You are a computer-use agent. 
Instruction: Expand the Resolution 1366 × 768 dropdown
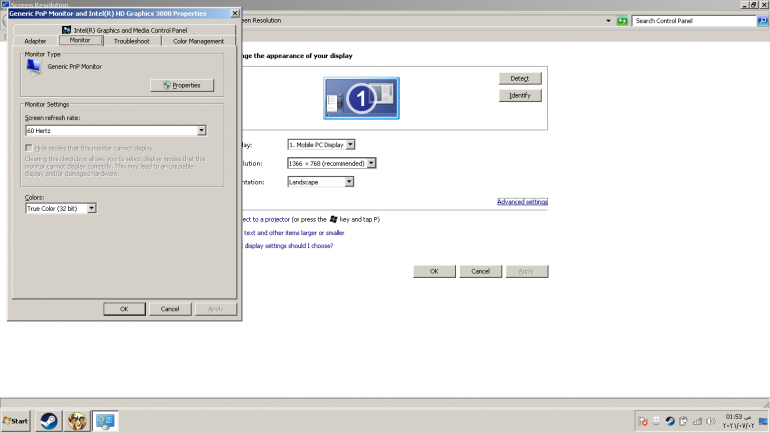pos(371,163)
